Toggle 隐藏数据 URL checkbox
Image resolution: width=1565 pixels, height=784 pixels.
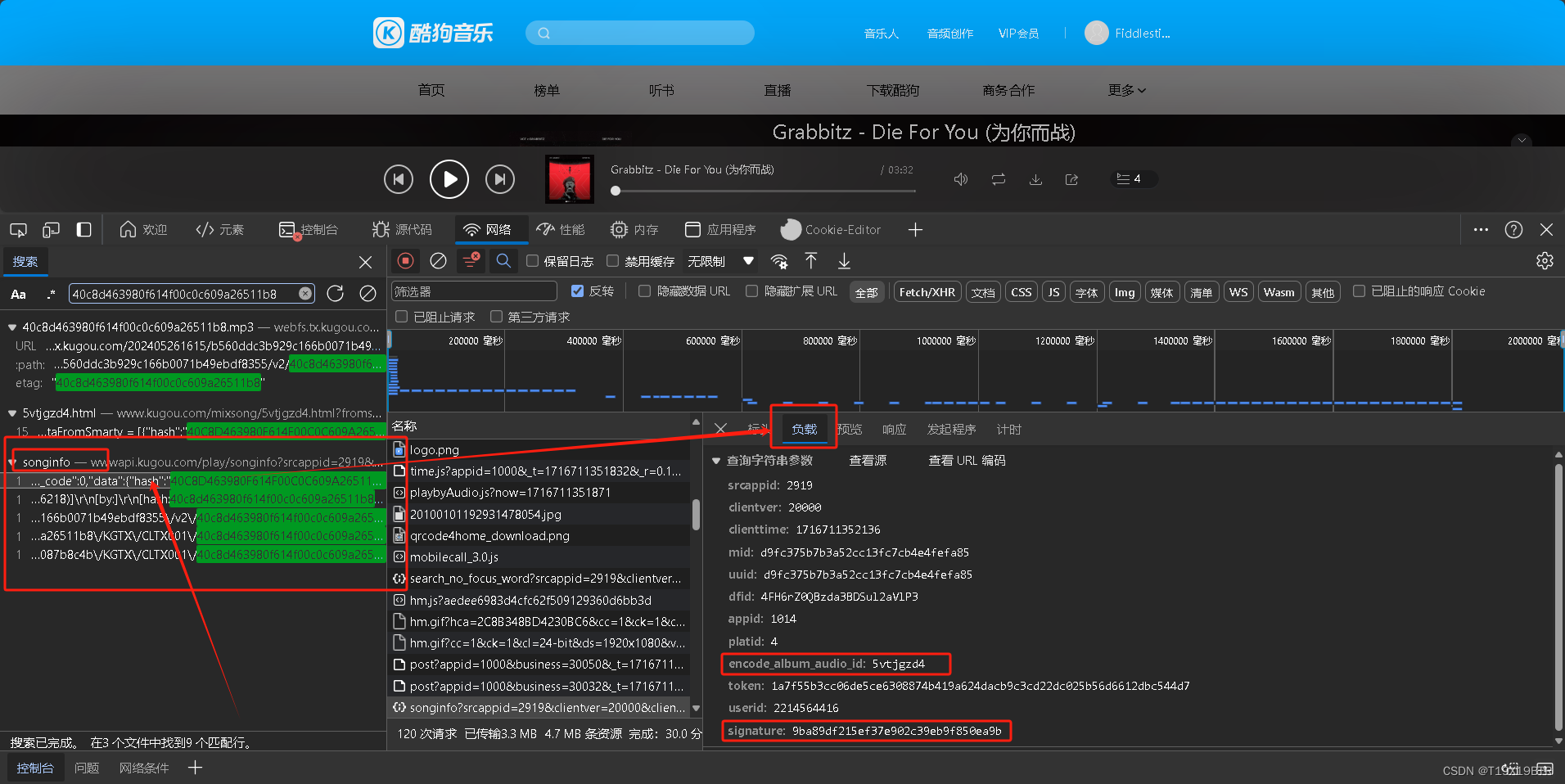coord(644,291)
